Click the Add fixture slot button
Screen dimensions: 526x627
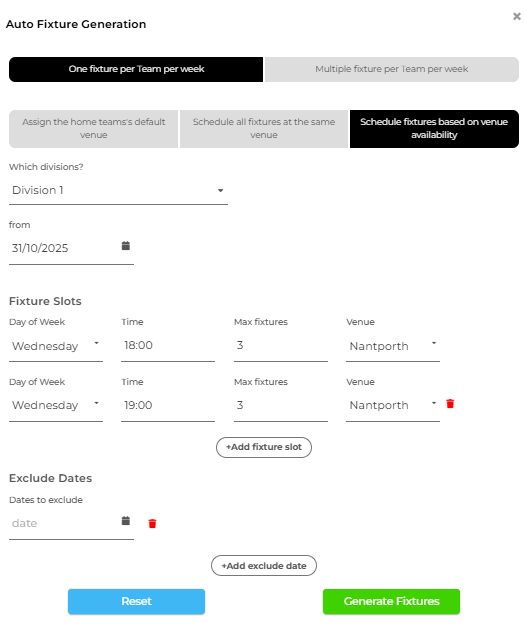coord(264,447)
